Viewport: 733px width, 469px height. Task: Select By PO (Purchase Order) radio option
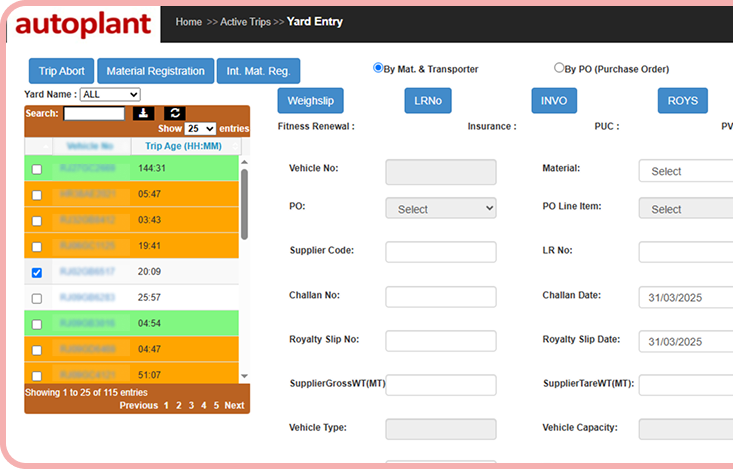[559, 68]
